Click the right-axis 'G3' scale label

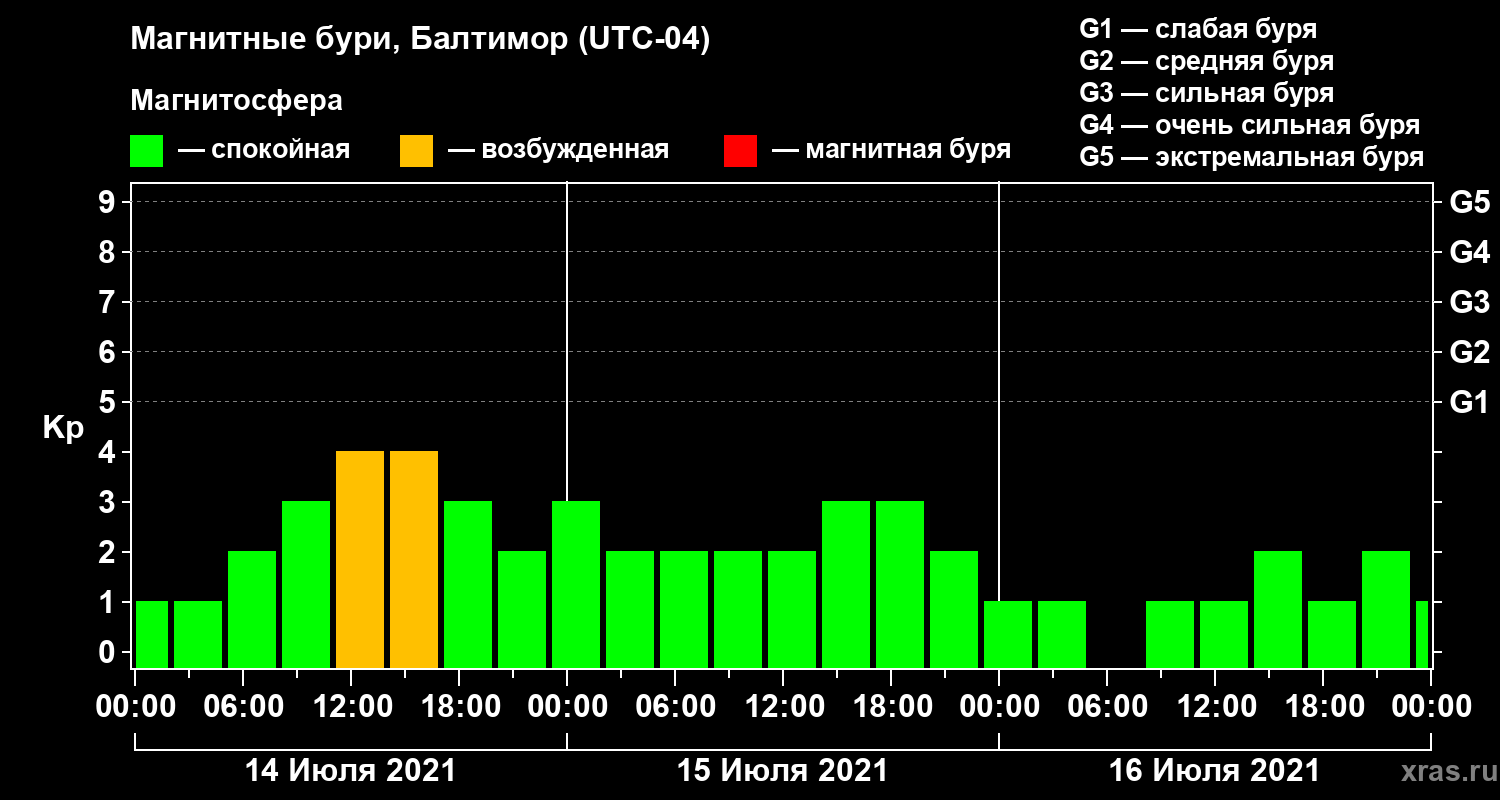(1469, 303)
